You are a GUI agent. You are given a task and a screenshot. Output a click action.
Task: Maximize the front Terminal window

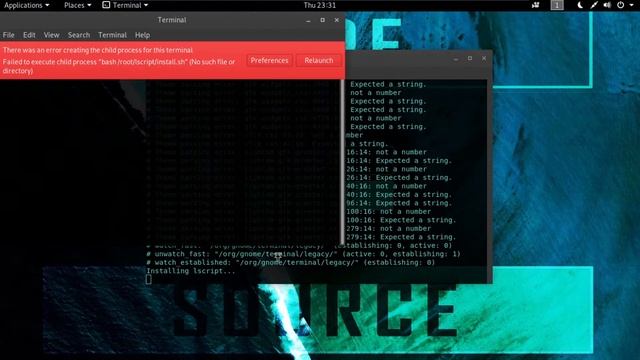(322, 20)
